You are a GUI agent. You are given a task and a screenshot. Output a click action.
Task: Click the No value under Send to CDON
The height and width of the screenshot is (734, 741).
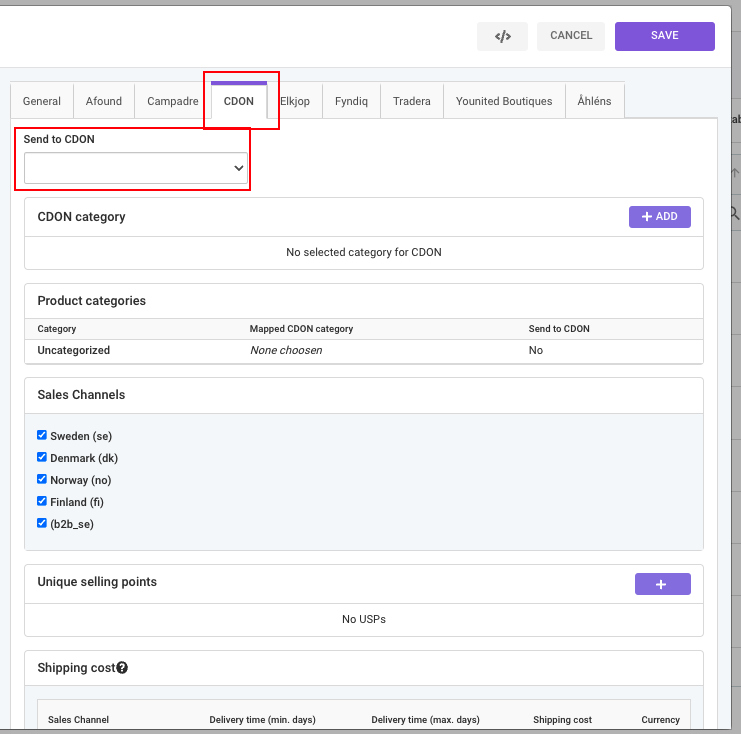[535, 350]
